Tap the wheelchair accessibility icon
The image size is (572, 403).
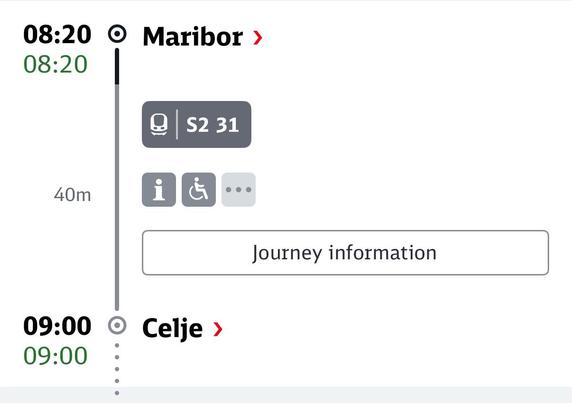pos(198,190)
